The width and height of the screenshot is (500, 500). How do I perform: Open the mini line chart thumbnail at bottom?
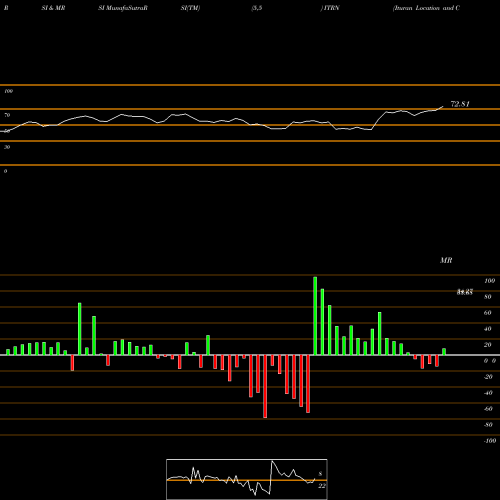[x=247, y=479]
